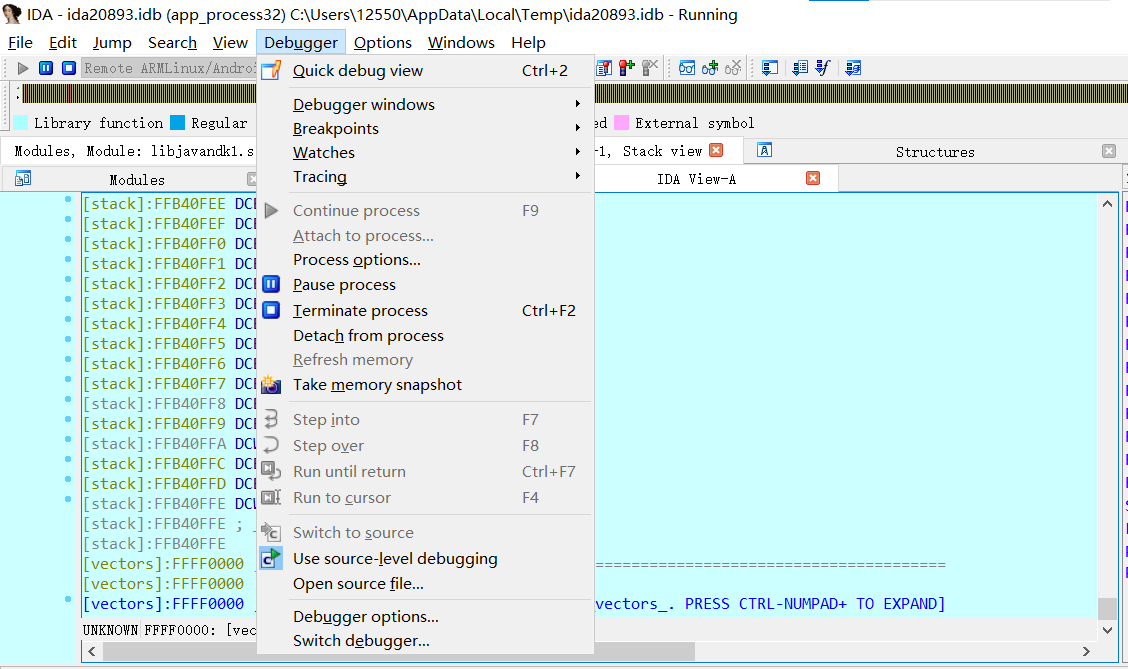Open the Search menu
This screenshot has height=669, width=1128.
point(173,42)
